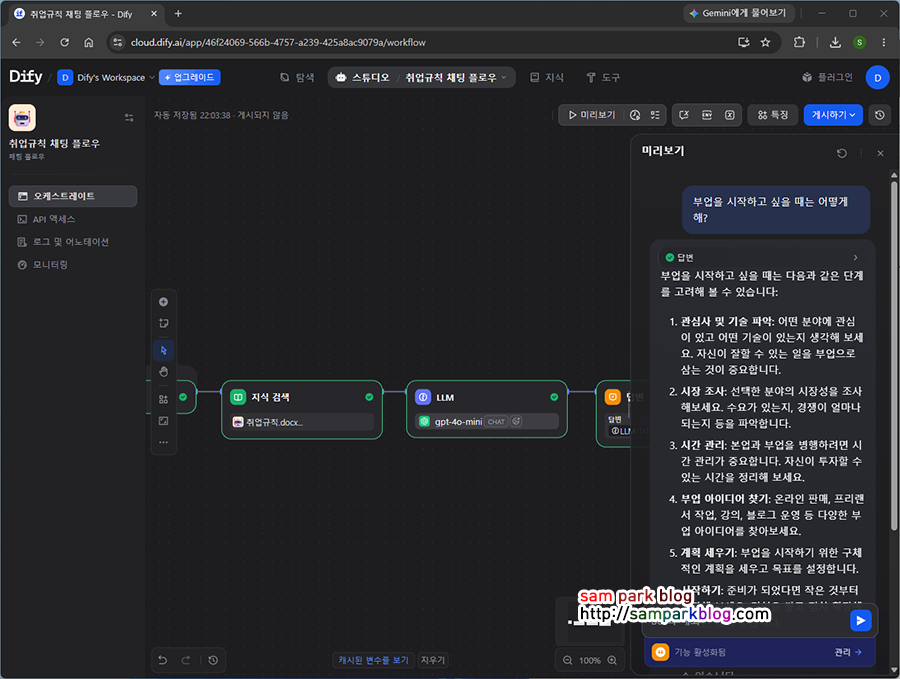Open the ENV environment variables icon
The image size is (900, 679).
coord(707,115)
